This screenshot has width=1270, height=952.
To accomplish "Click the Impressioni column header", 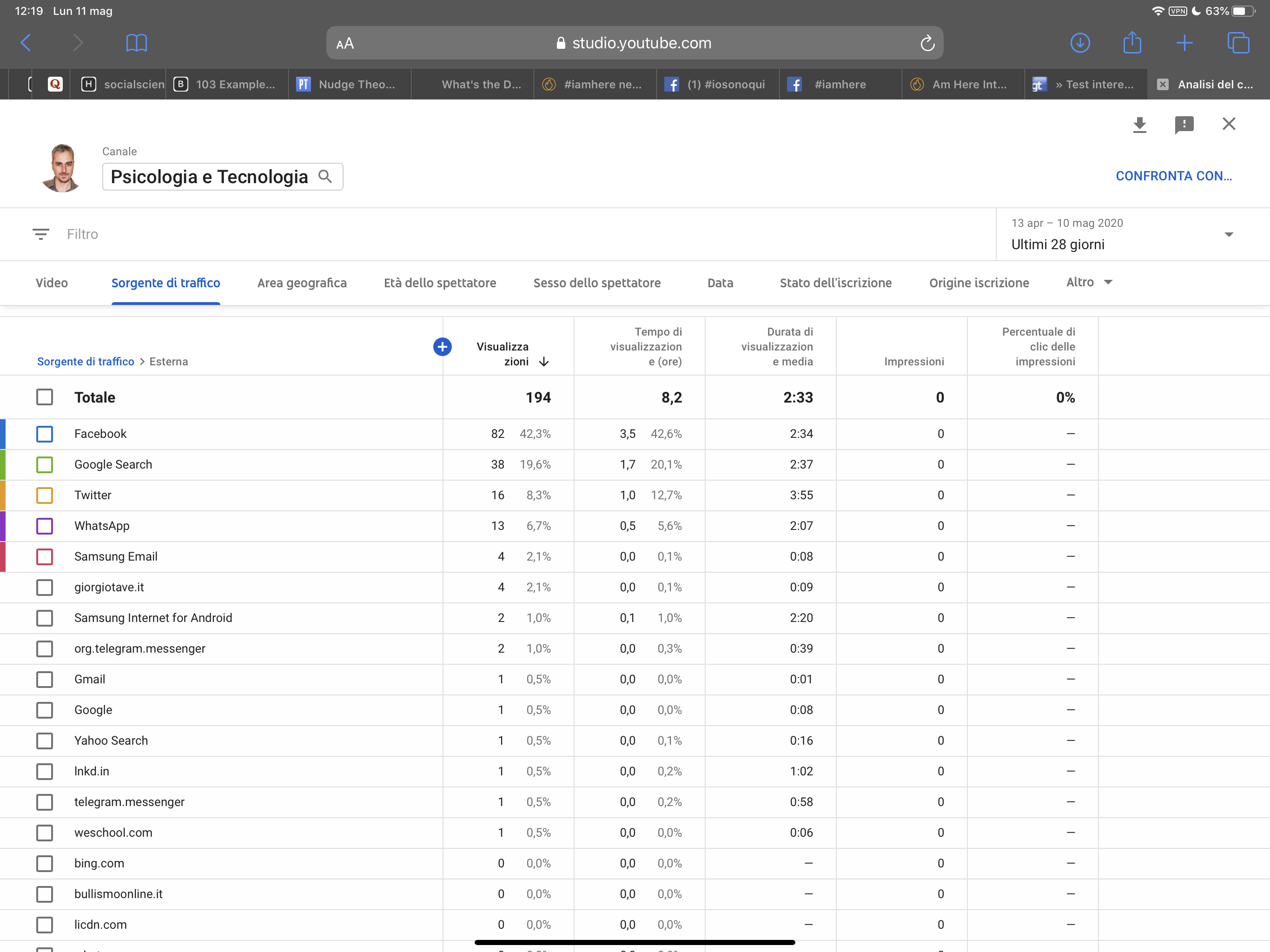I will pos(913,361).
